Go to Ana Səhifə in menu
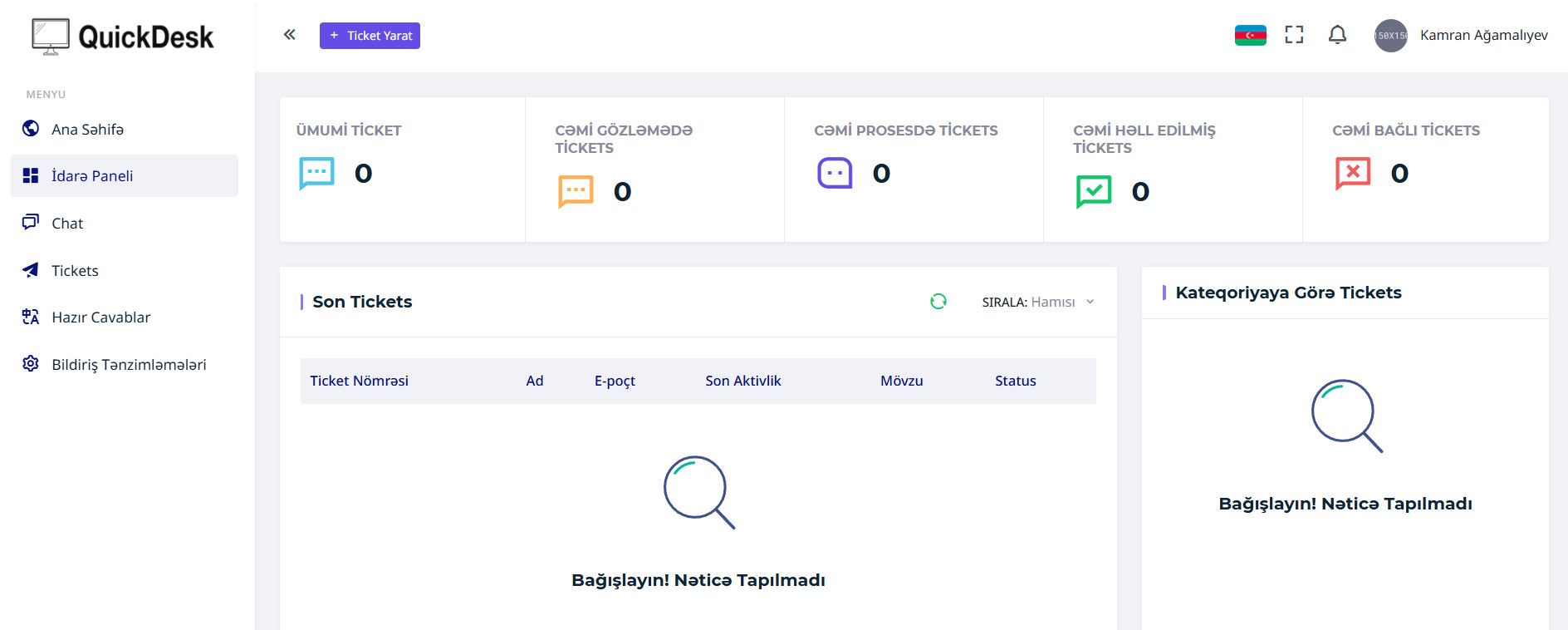 click(x=87, y=129)
